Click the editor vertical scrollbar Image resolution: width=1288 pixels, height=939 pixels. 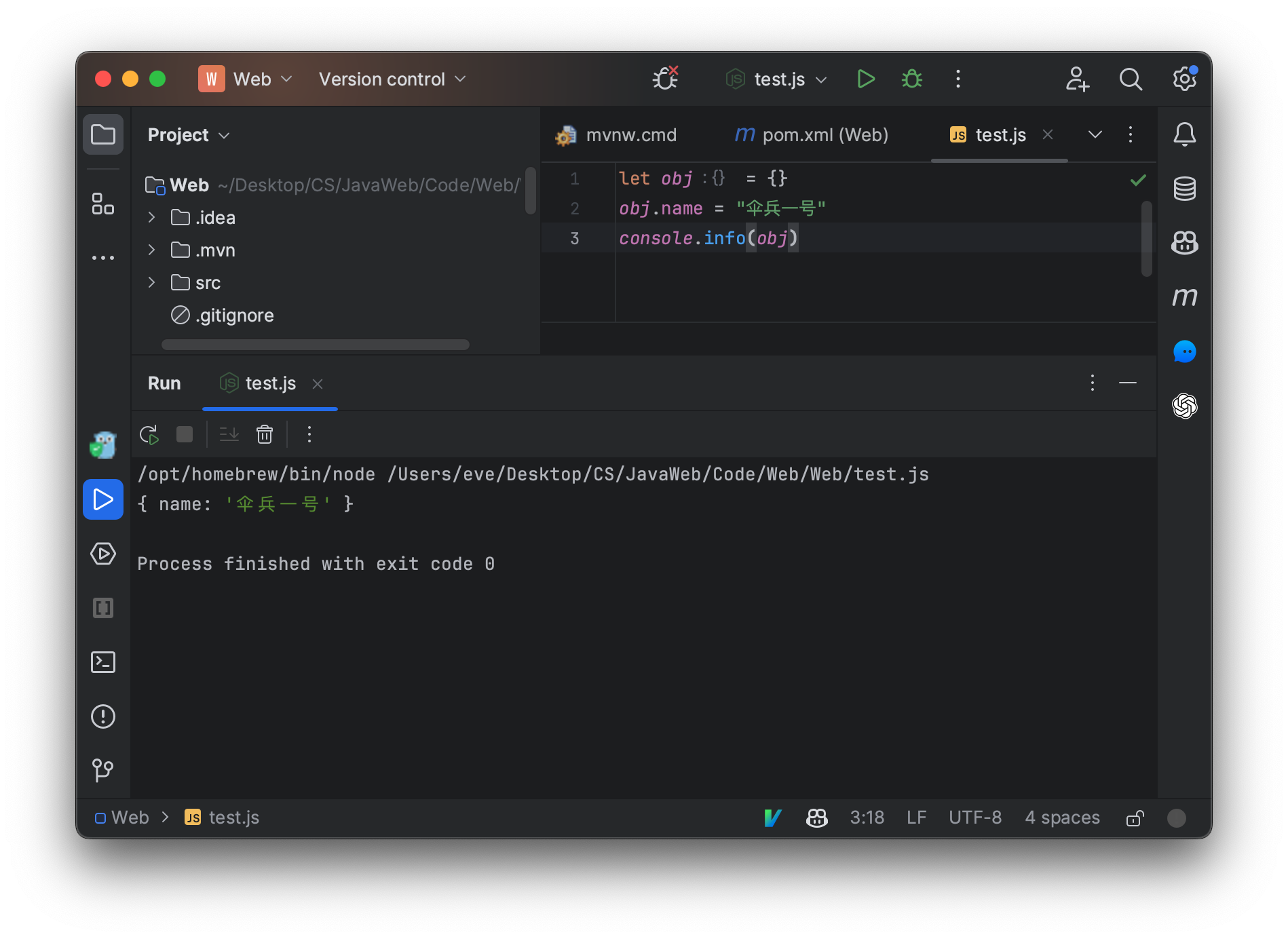(x=1147, y=239)
